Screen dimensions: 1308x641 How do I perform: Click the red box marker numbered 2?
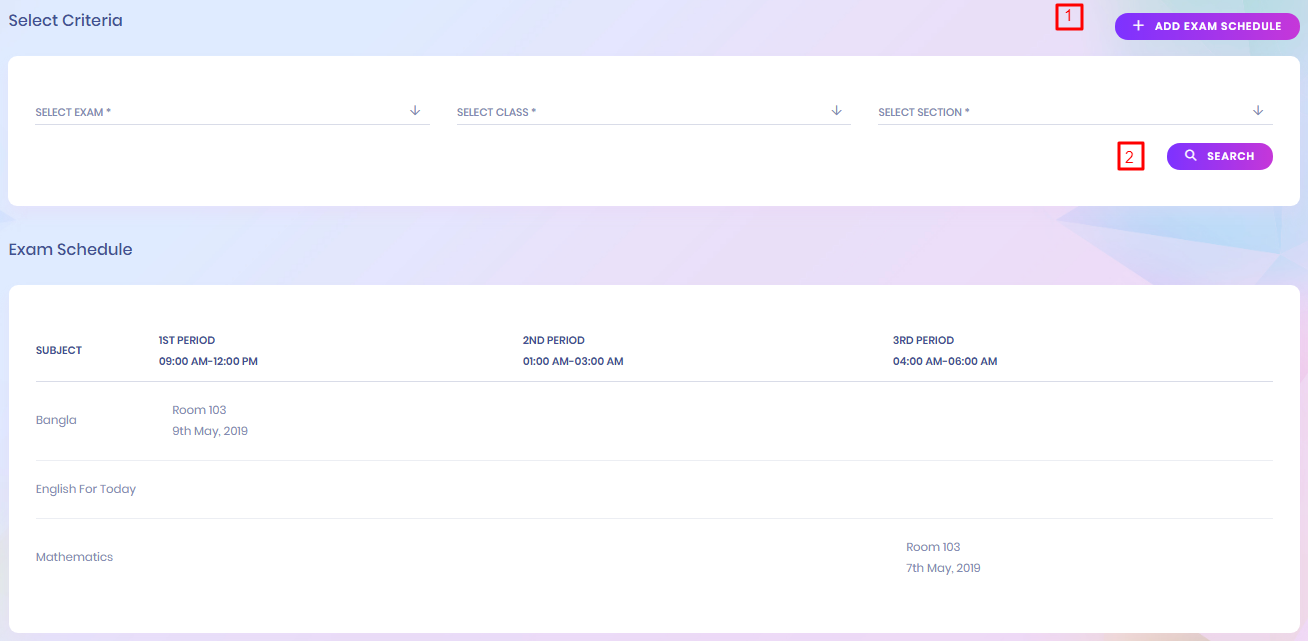(1130, 157)
